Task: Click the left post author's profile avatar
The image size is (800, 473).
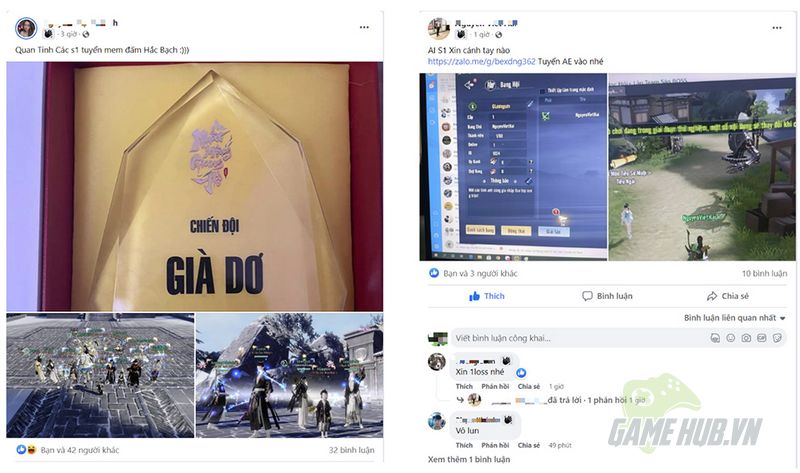Action: tap(26, 28)
